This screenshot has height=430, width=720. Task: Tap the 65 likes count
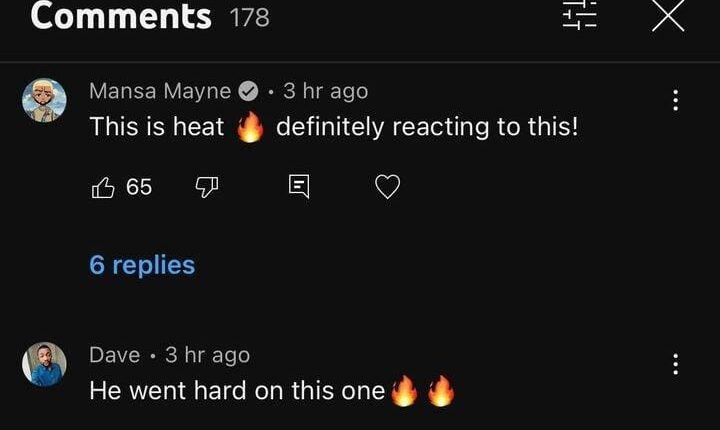click(x=139, y=187)
